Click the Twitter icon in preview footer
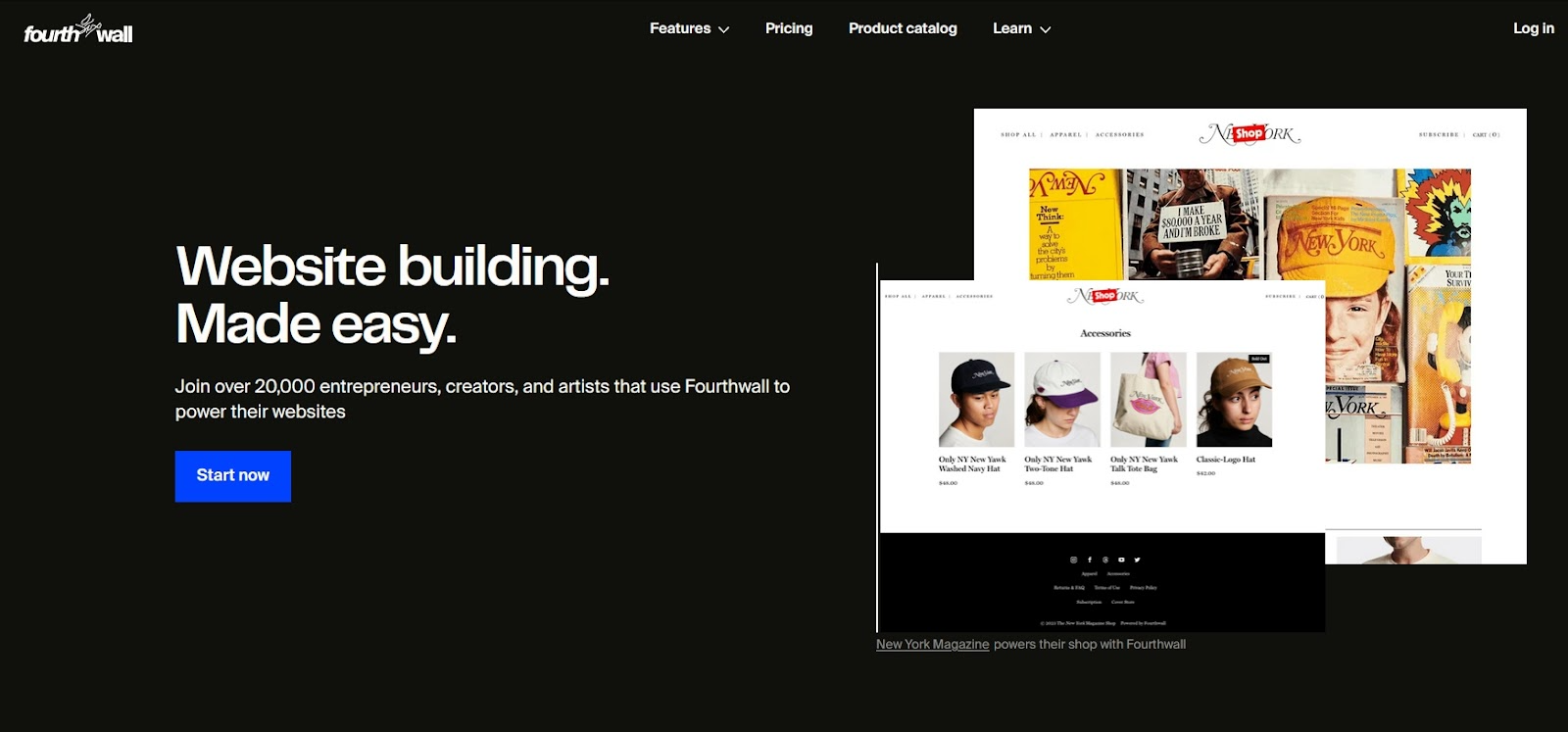 point(1137,560)
